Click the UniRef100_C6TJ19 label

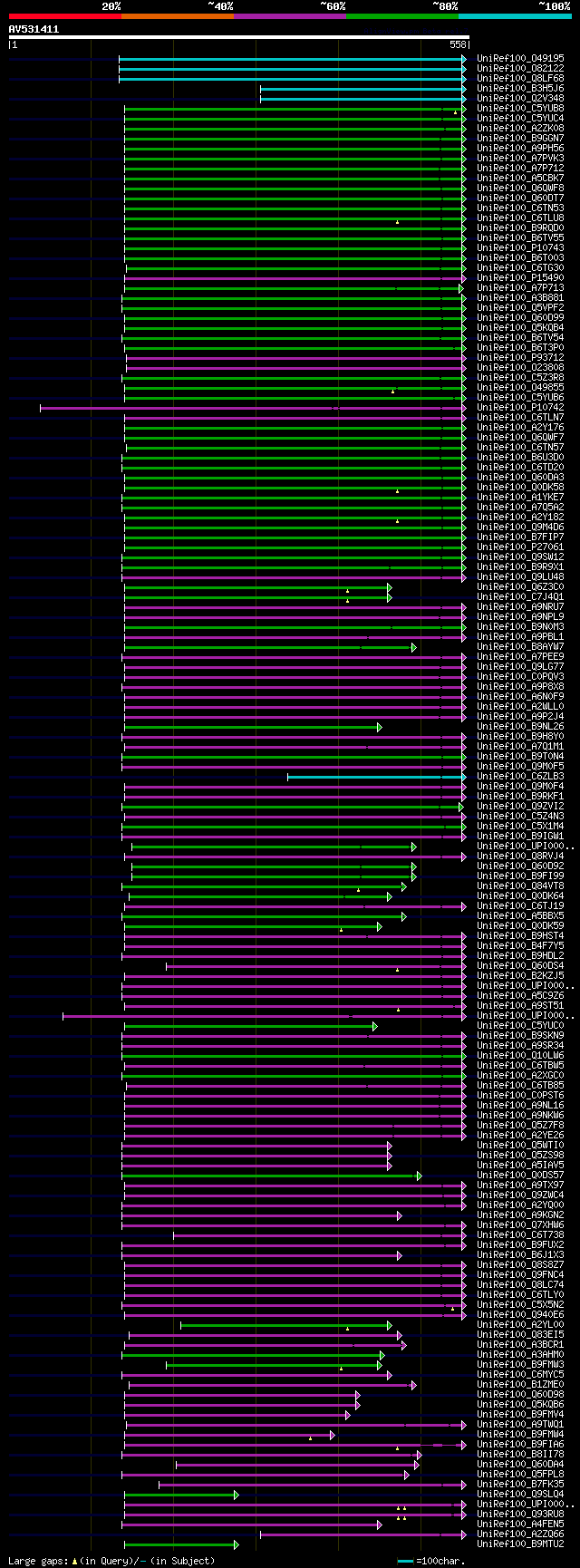(x=520, y=905)
